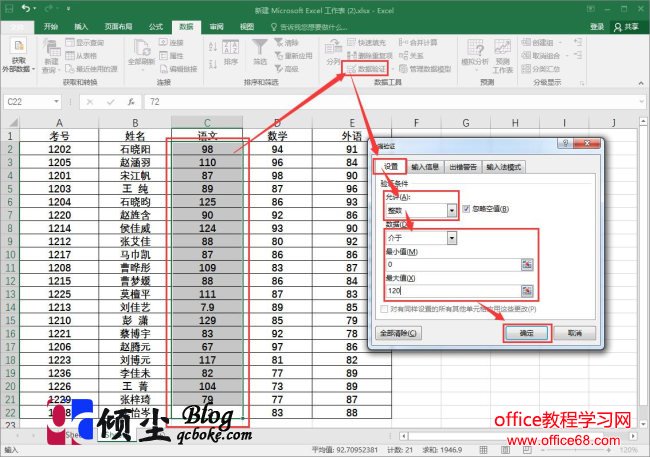
Task: Click 创建组 (Group) in the ribbon
Action: (541, 42)
